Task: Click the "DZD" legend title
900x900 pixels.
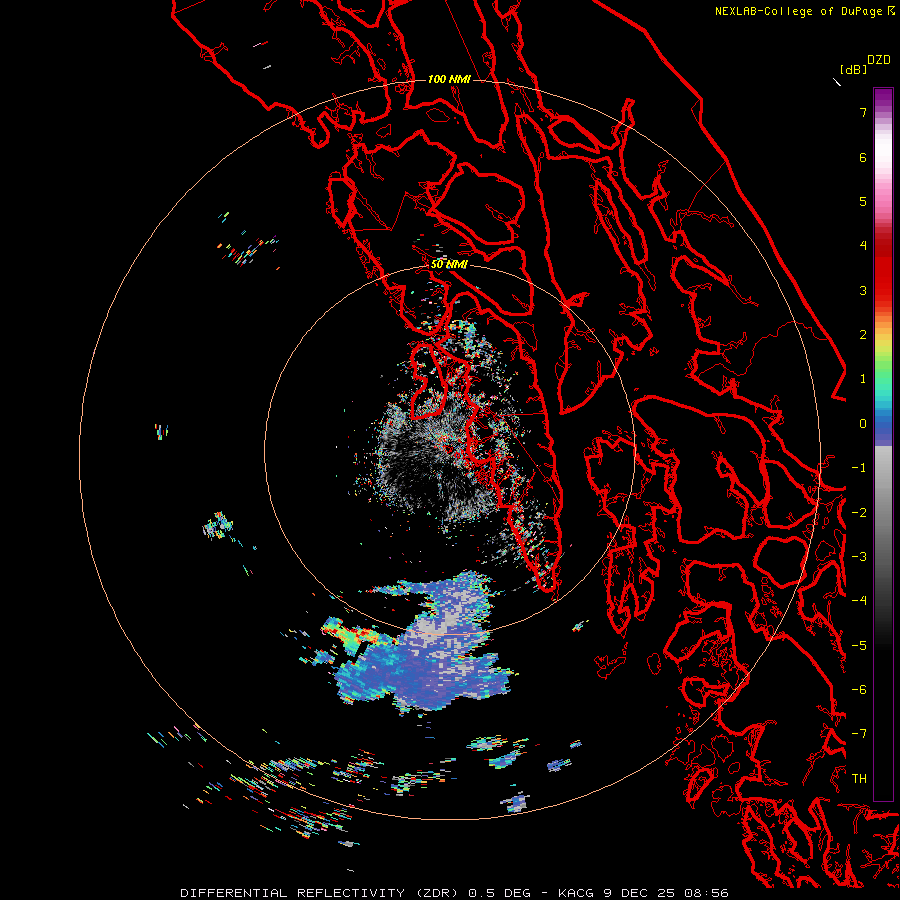Action: coord(879,60)
